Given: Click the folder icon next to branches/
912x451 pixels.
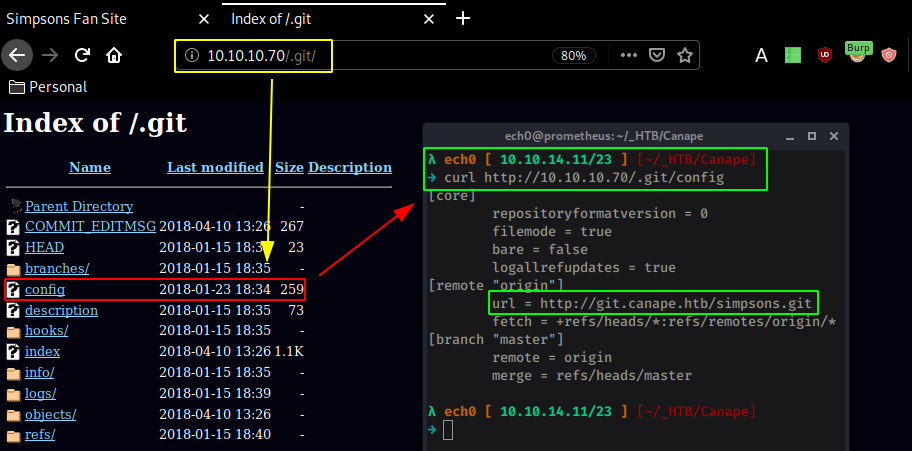Looking at the screenshot, I should [13, 269].
